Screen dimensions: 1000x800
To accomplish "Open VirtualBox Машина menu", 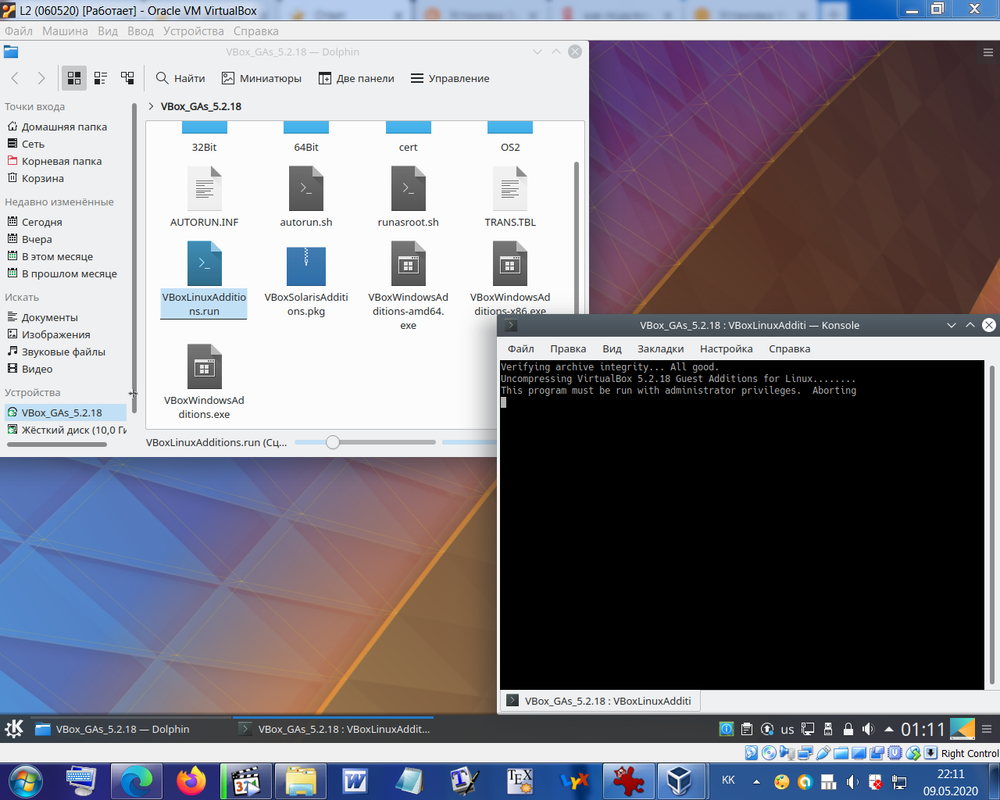I will tap(64, 31).
